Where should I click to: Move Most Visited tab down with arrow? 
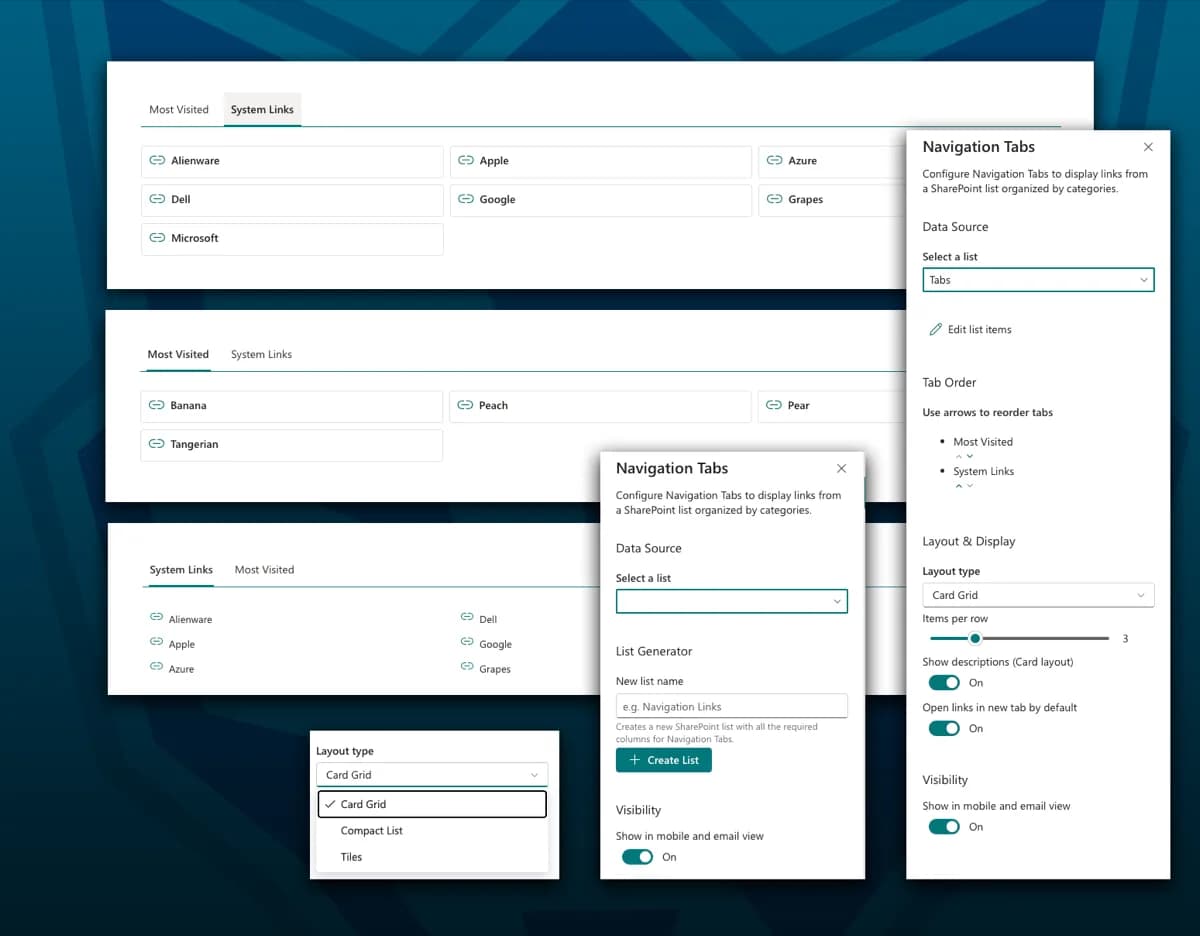point(969,456)
